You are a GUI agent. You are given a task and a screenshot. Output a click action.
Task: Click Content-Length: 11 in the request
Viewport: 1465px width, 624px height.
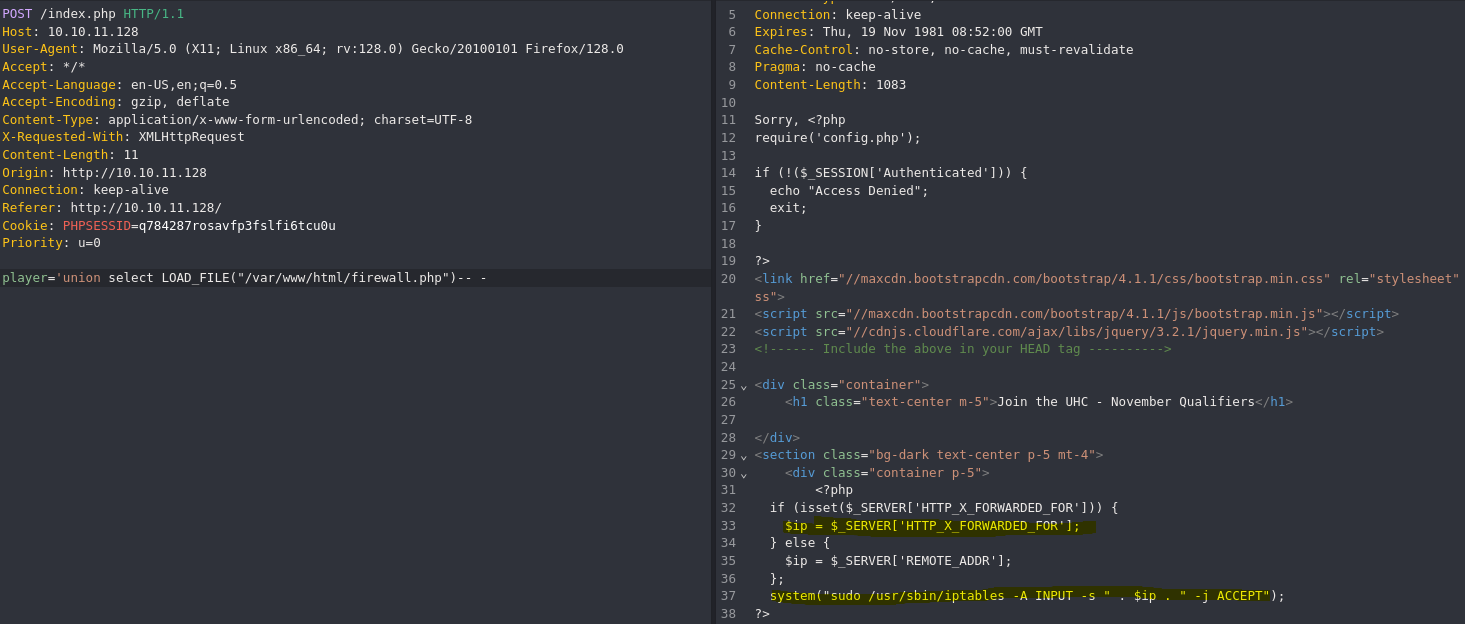(70, 155)
